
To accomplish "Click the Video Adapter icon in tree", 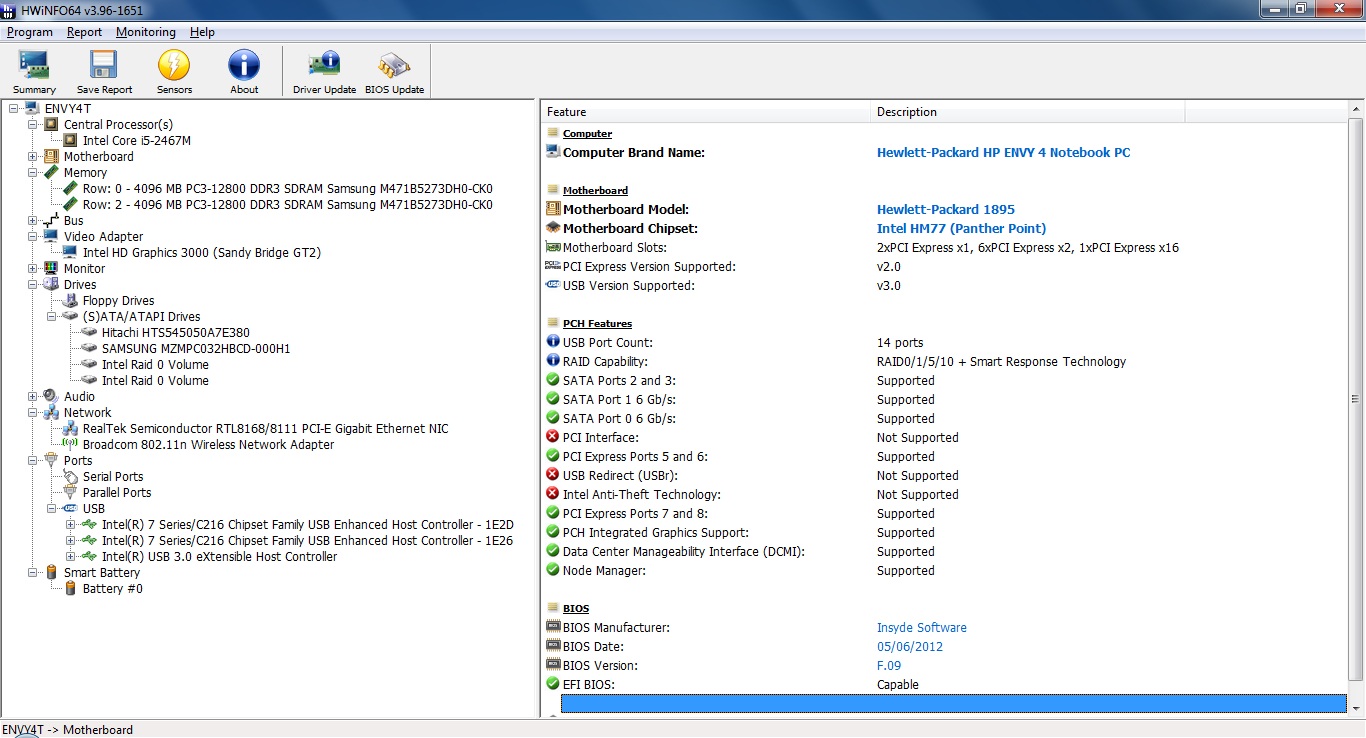I will [x=51, y=236].
